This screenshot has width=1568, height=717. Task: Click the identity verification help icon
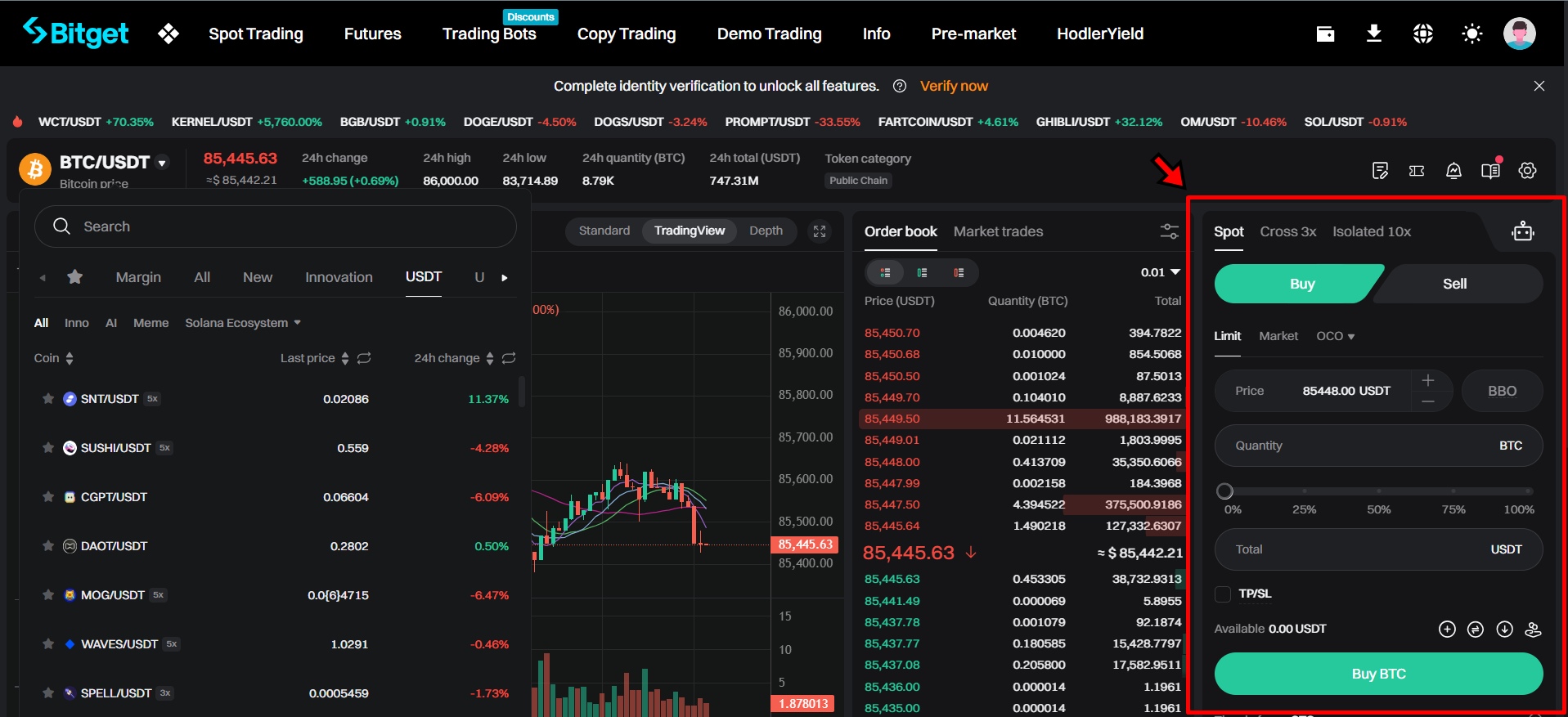900,86
